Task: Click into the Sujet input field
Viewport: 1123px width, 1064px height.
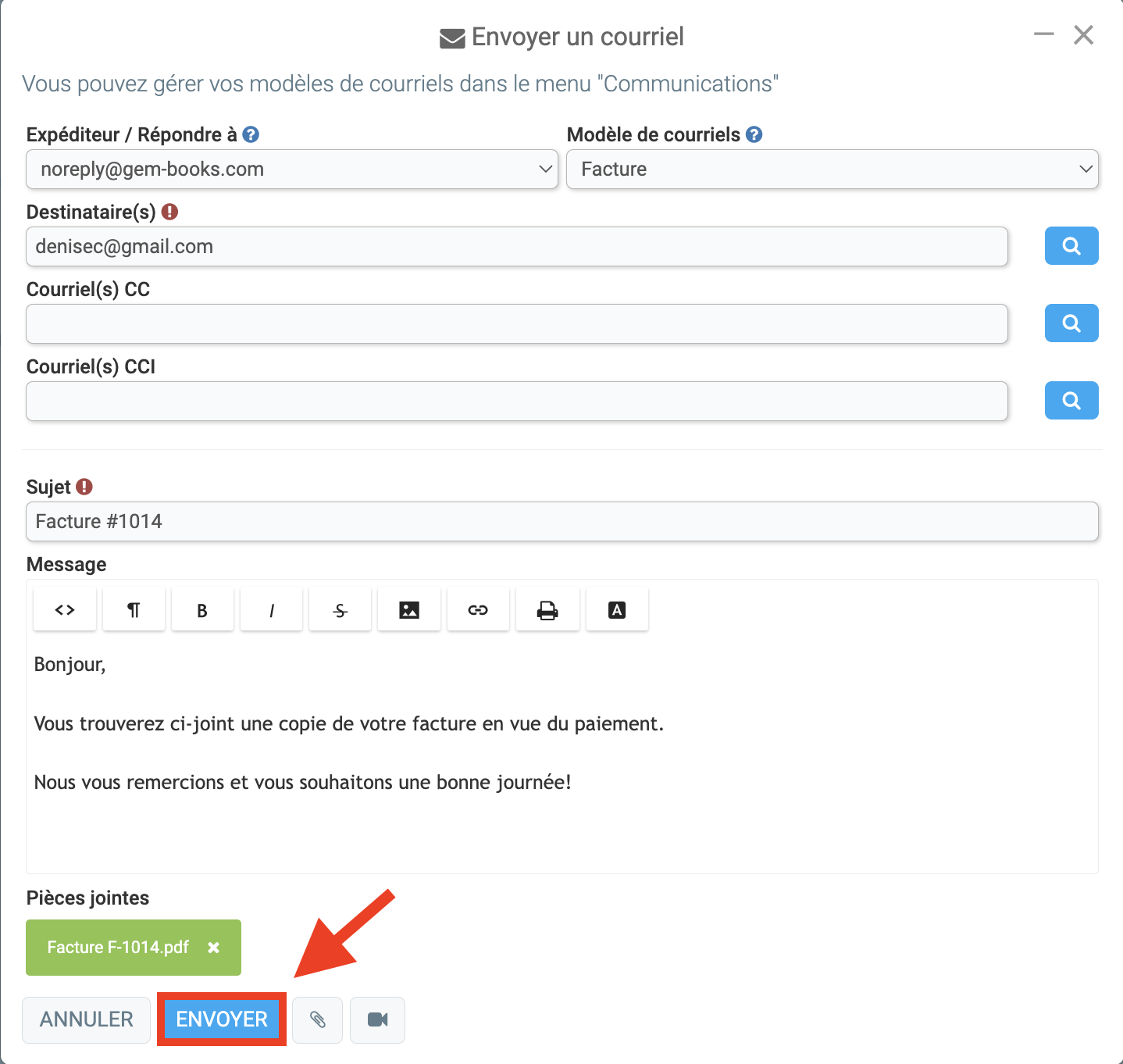Action: [x=562, y=521]
